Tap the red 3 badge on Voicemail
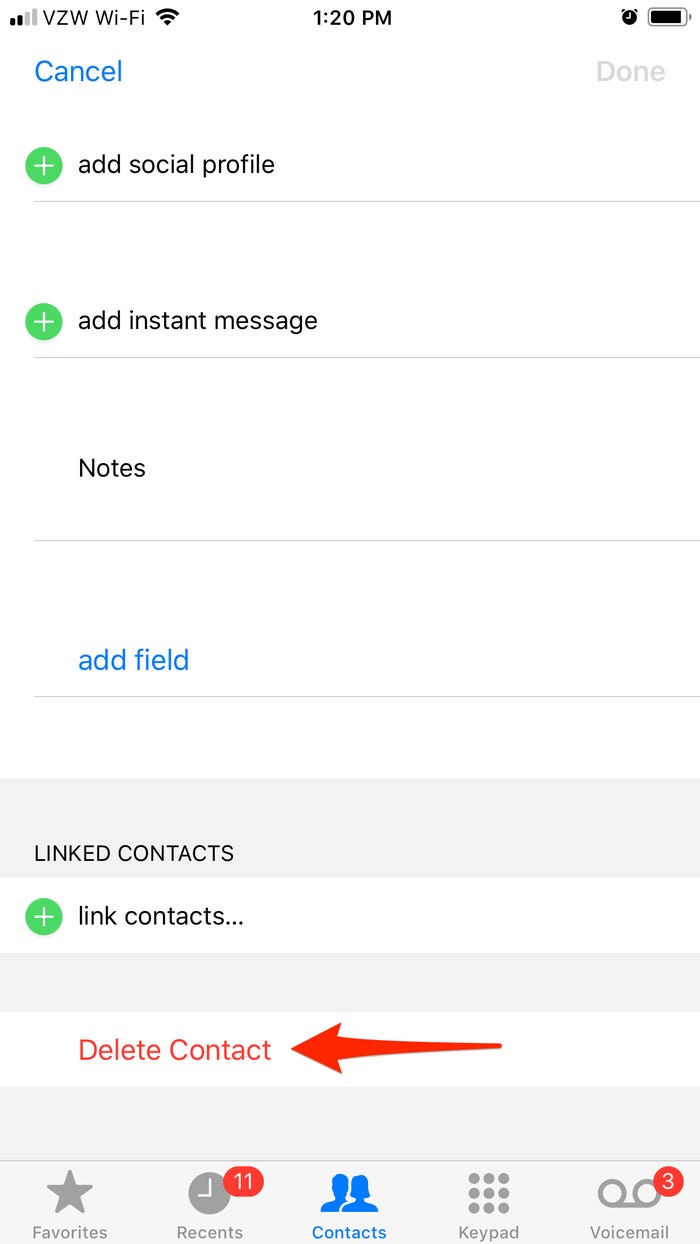The height and width of the screenshot is (1244, 700). coord(670,1182)
